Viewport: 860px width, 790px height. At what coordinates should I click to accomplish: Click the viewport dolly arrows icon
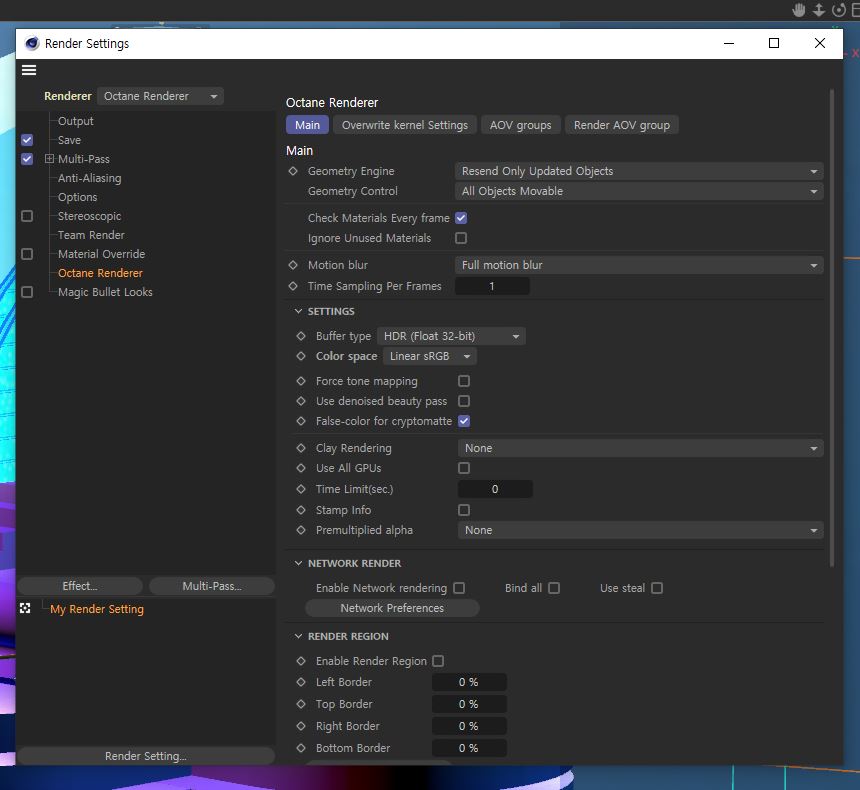pyautogui.click(x=819, y=10)
